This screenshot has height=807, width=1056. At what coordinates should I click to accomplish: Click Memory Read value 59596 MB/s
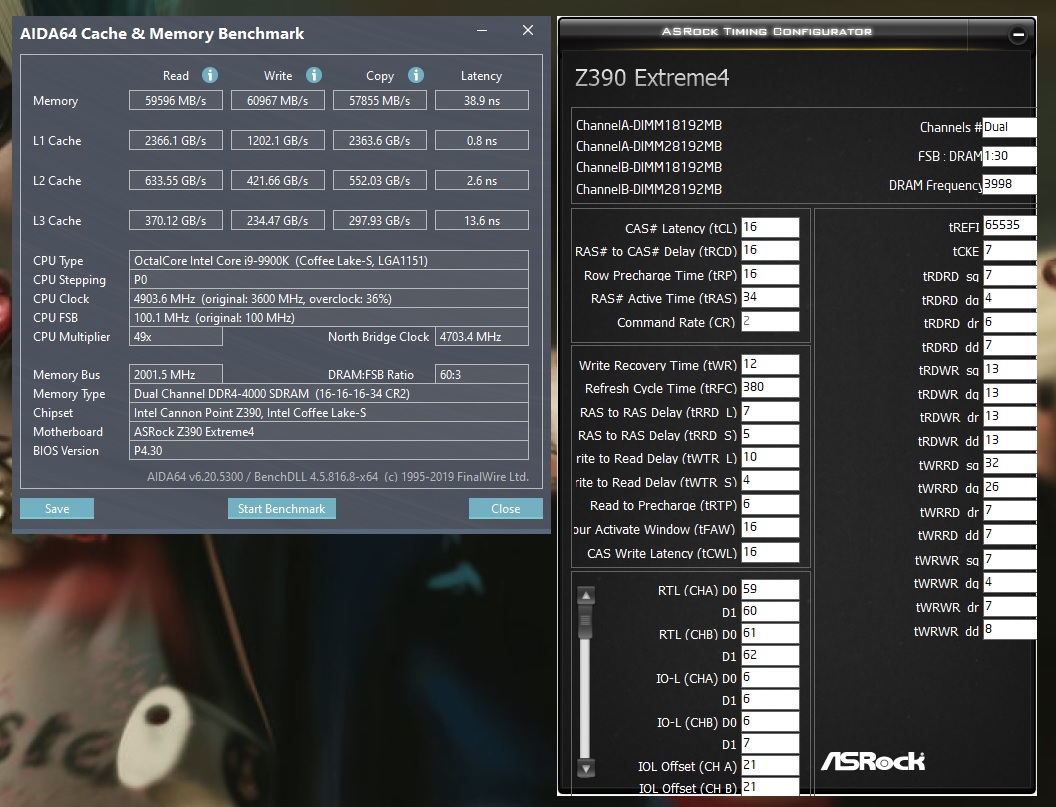[x=176, y=100]
